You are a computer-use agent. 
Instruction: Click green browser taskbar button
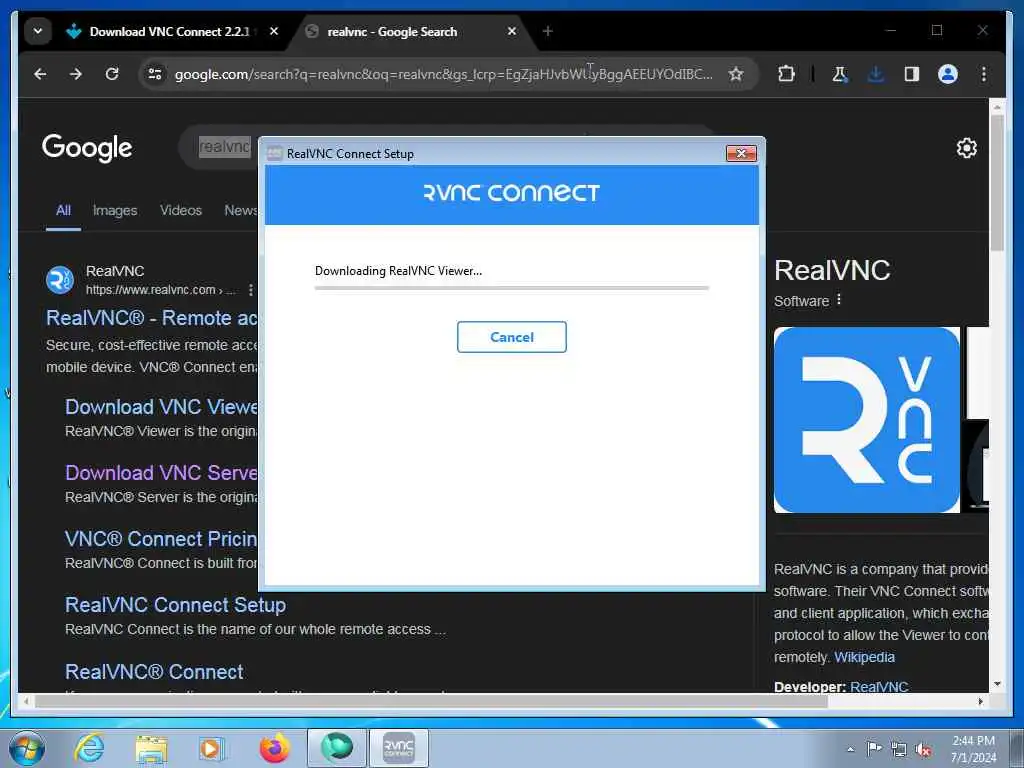coord(337,748)
